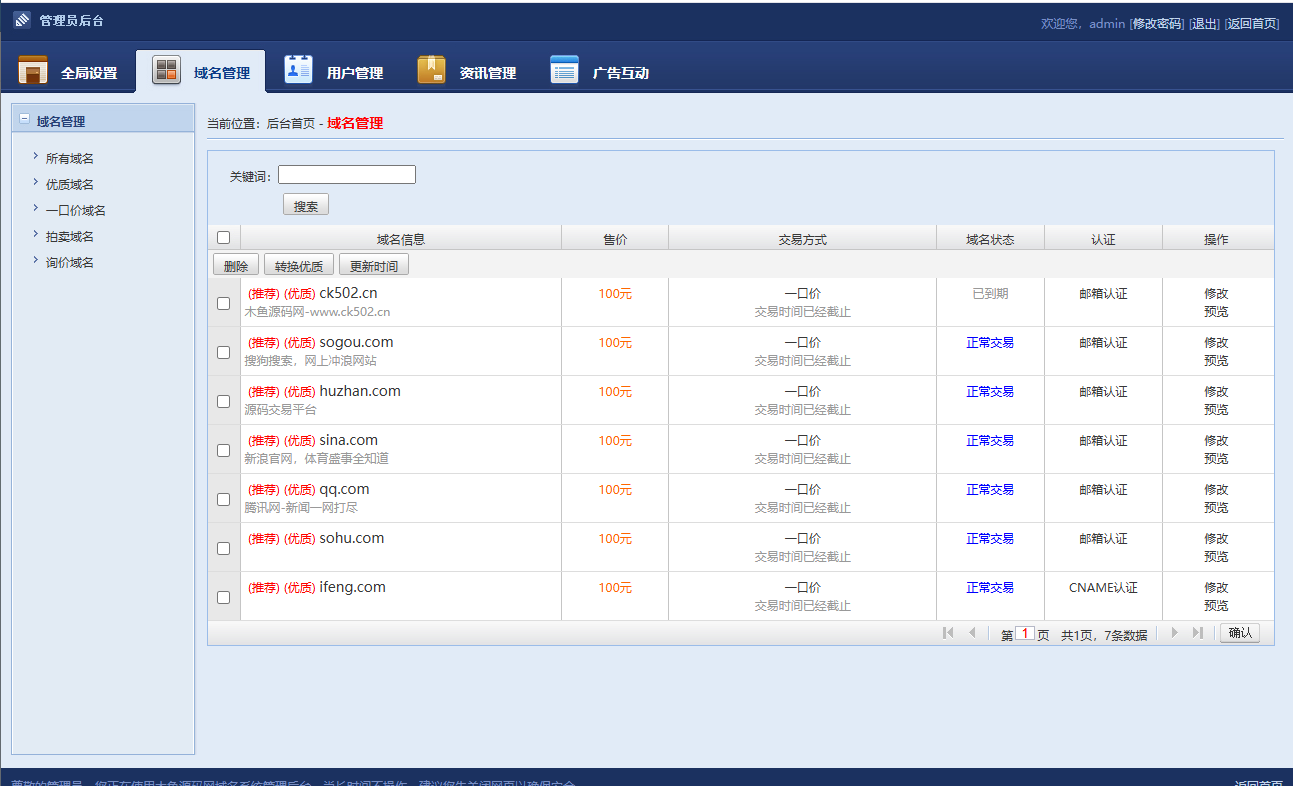Expand 优质域名 arrow in sidebar
1293x786 pixels.
tap(35, 183)
